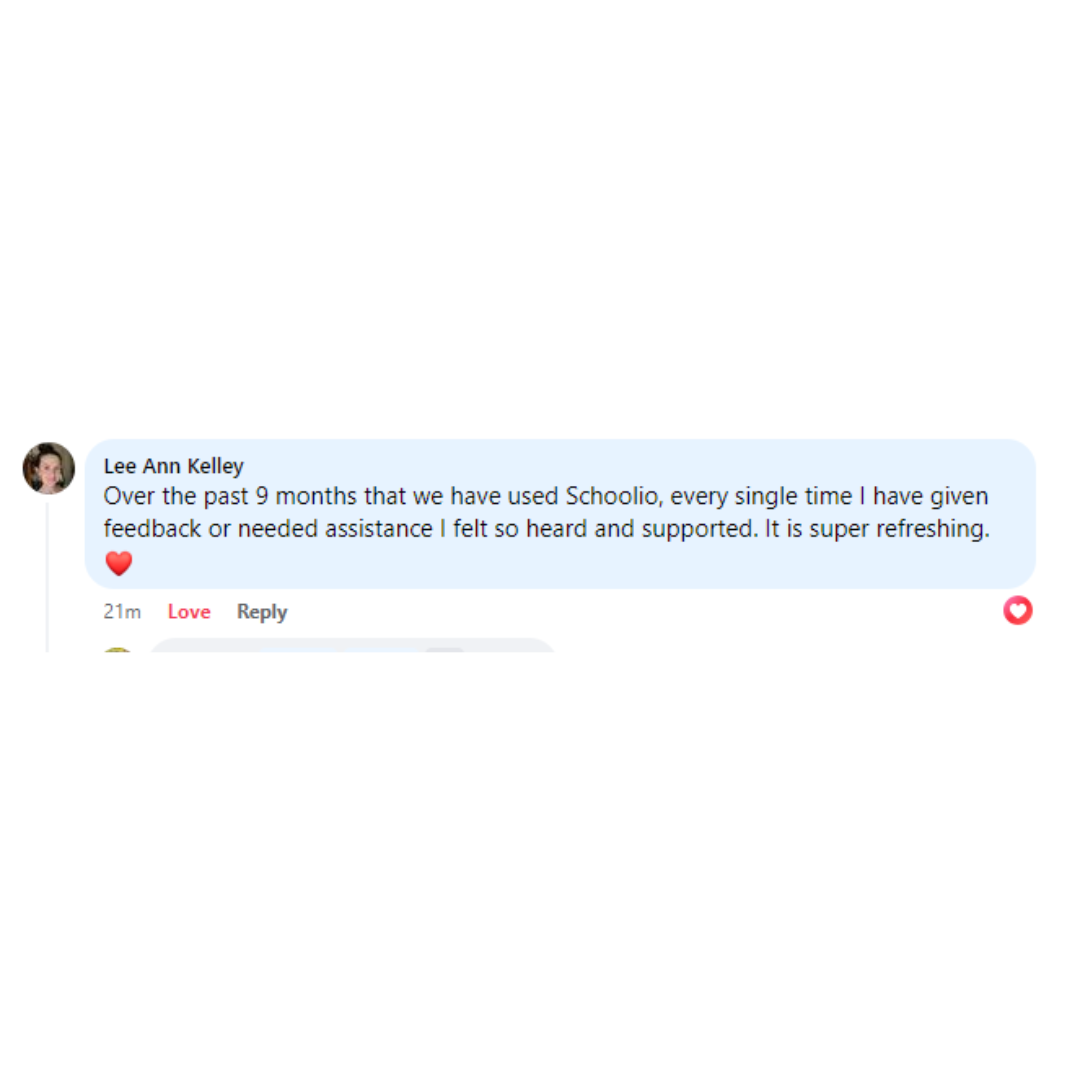Click the heart reaction badge on the comment

pyautogui.click(x=1017, y=610)
